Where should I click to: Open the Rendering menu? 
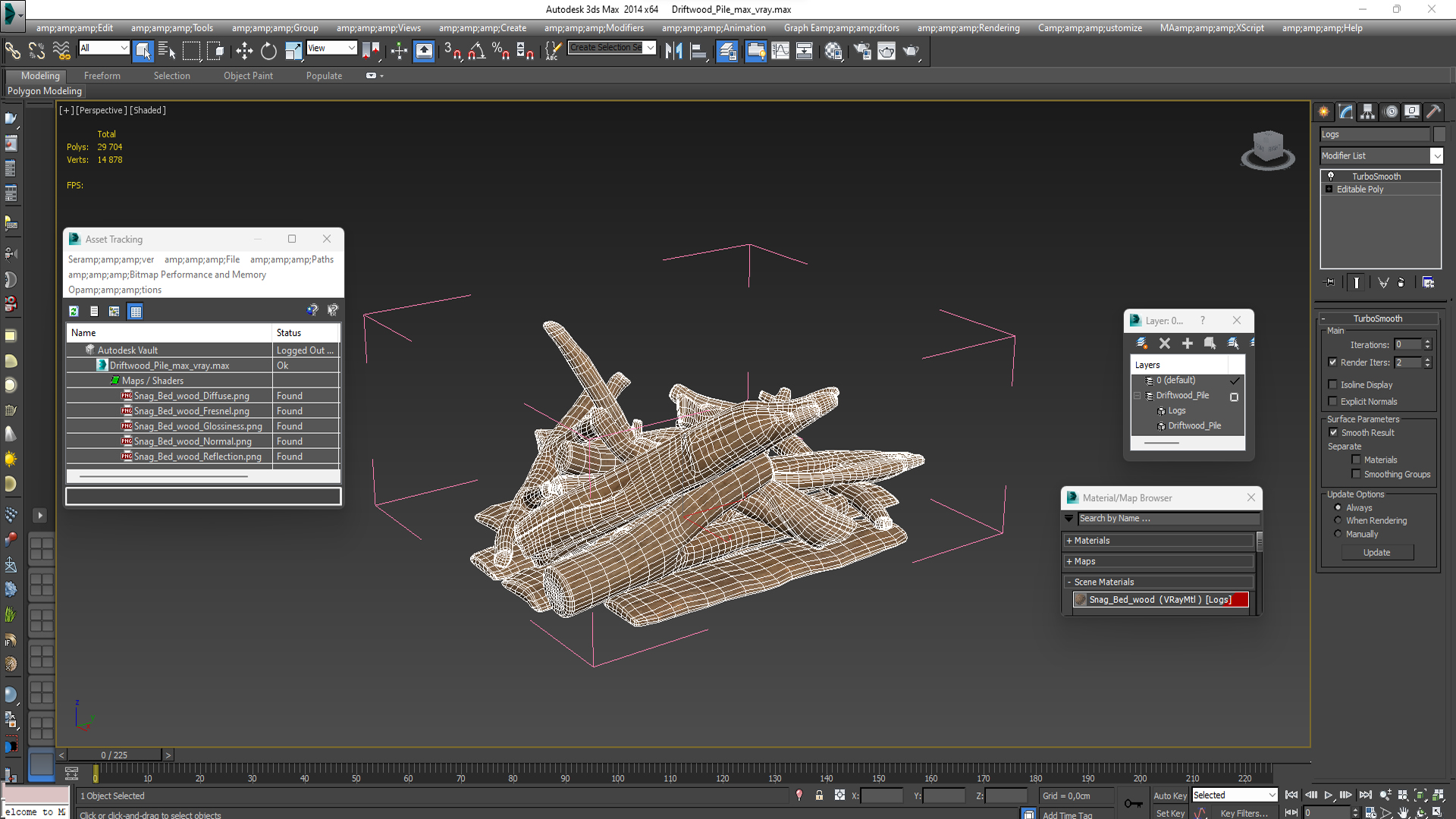tap(968, 28)
